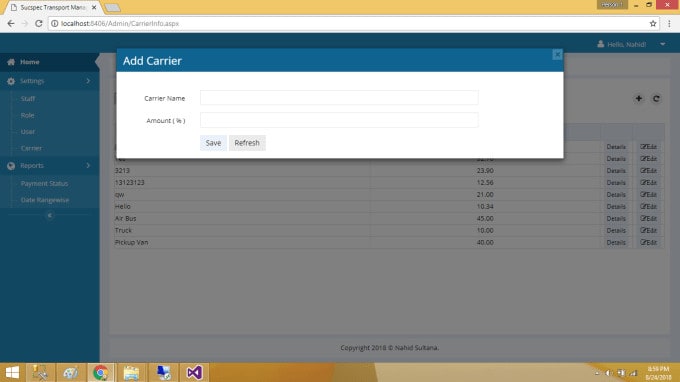Open Visual Studio from the taskbar
Image resolution: width=680 pixels, height=382 pixels.
click(194, 372)
